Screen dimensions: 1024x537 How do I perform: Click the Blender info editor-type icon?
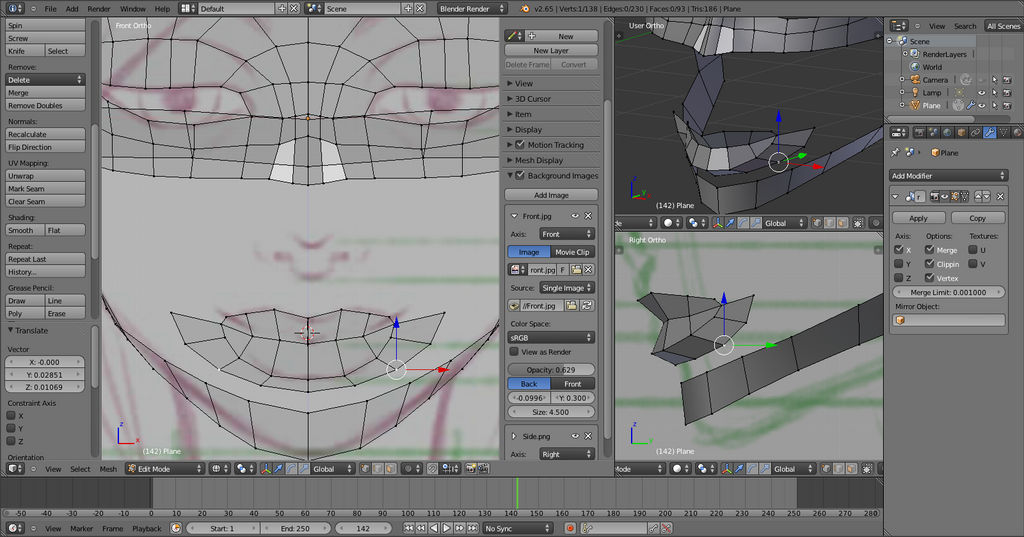[x=14, y=8]
